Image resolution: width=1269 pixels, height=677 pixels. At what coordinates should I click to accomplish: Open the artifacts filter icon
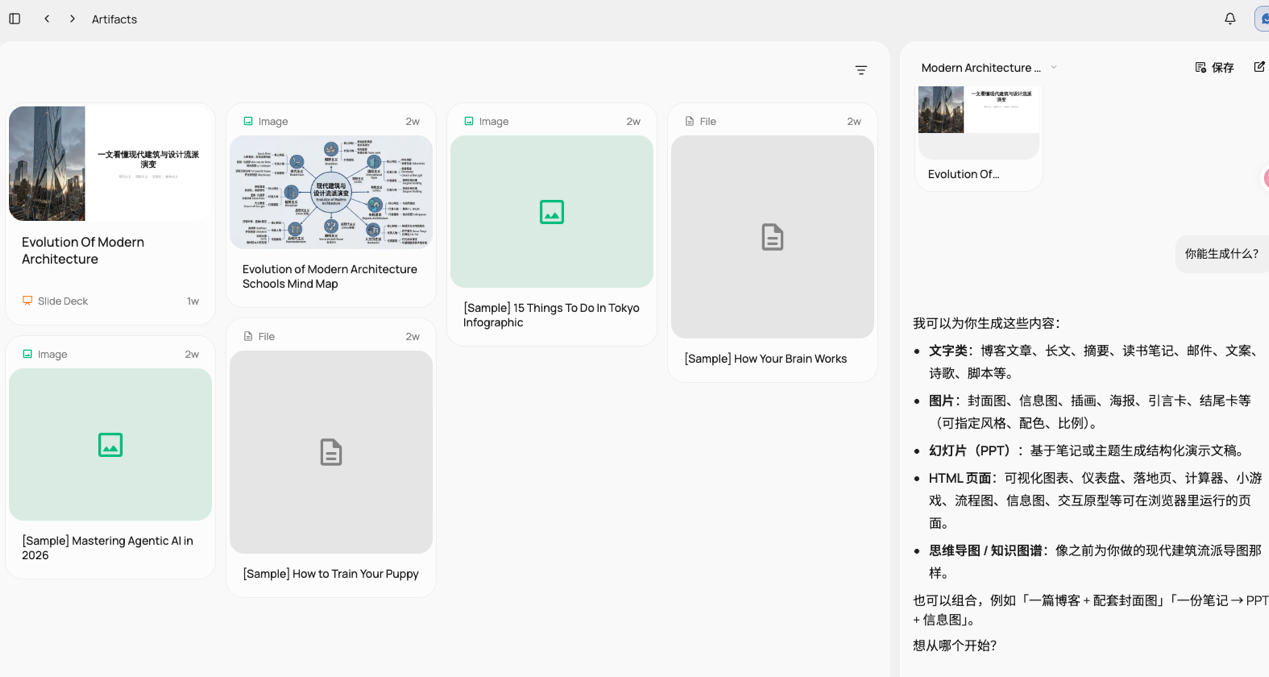[861, 70]
